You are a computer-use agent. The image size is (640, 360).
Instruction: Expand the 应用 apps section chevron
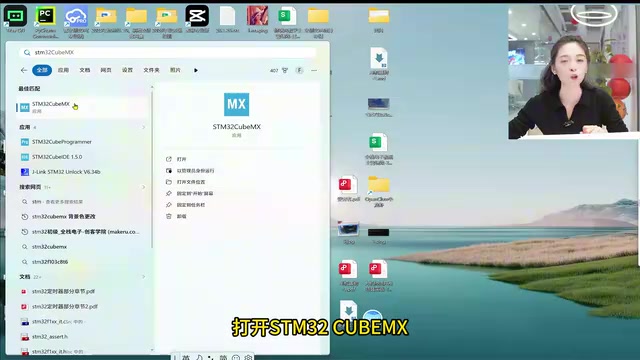point(143,127)
